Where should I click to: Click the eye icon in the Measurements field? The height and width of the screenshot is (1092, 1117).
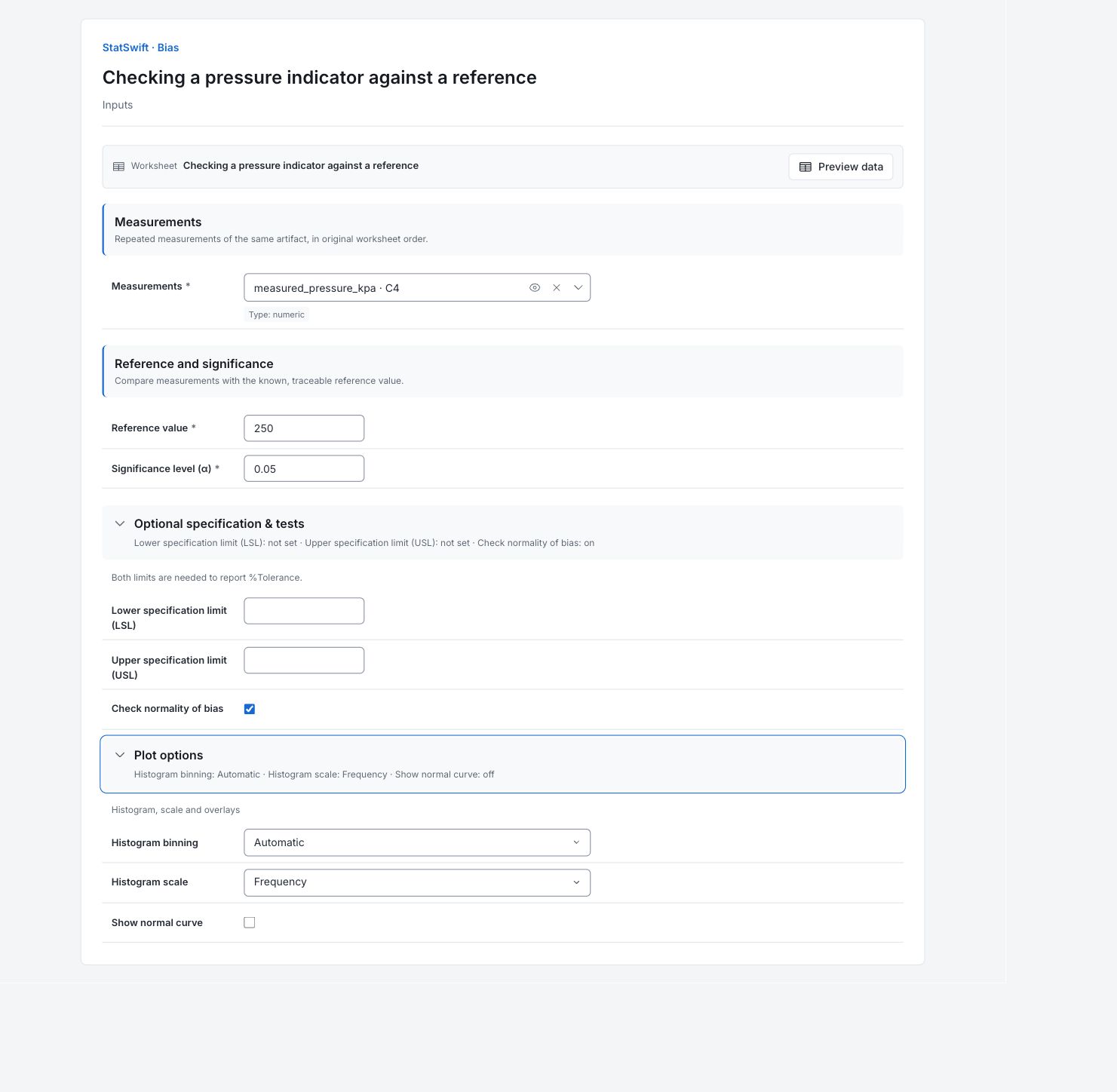point(535,287)
